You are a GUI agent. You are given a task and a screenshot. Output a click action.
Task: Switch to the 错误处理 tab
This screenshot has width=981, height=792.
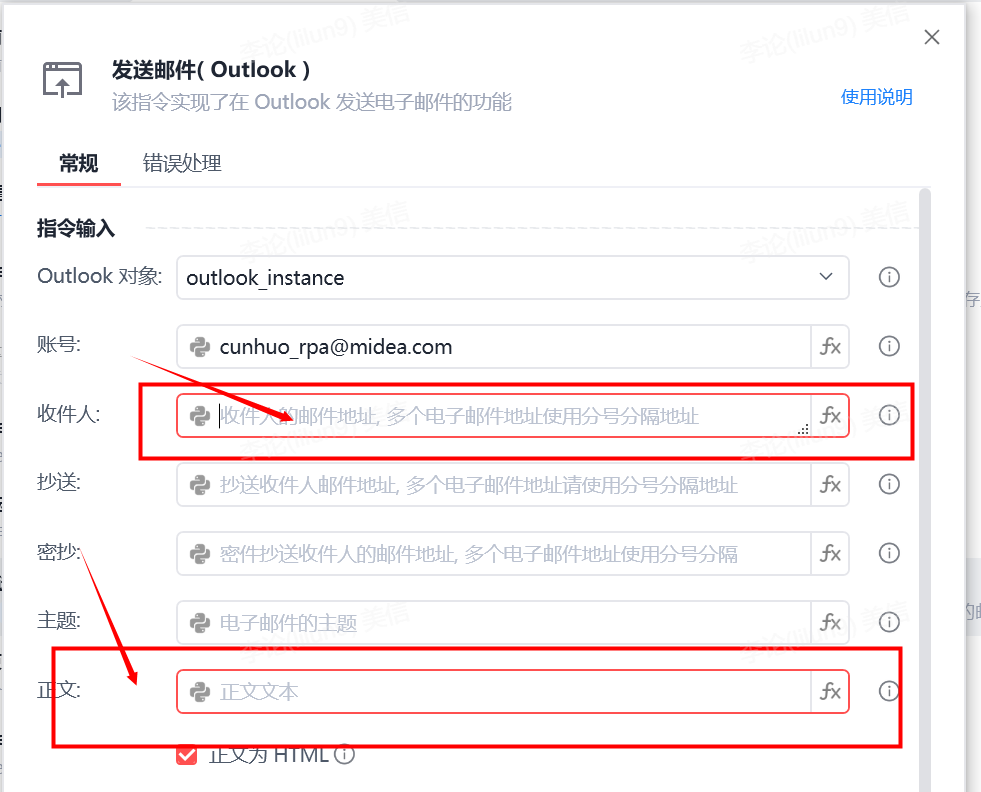pos(182,163)
